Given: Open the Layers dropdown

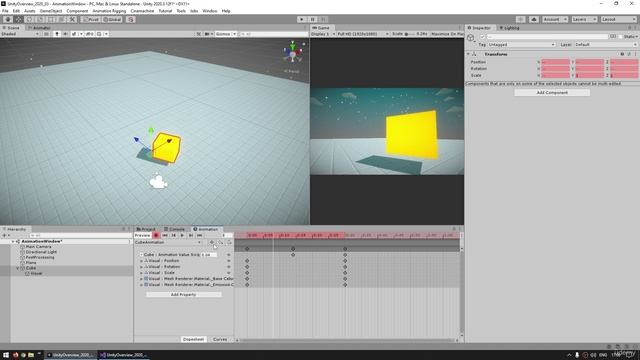Looking at the screenshot, I should point(584,19).
